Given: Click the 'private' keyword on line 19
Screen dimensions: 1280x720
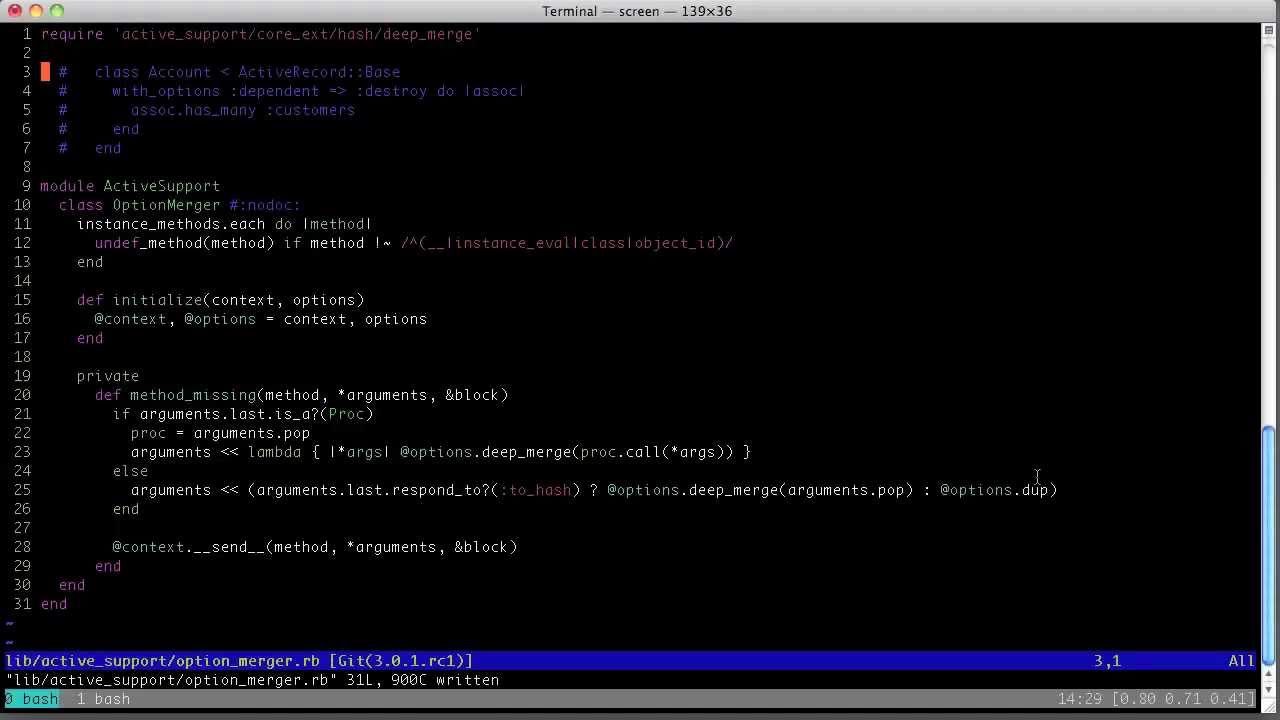Looking at the screenshot, I should click(x=108, y=376).
